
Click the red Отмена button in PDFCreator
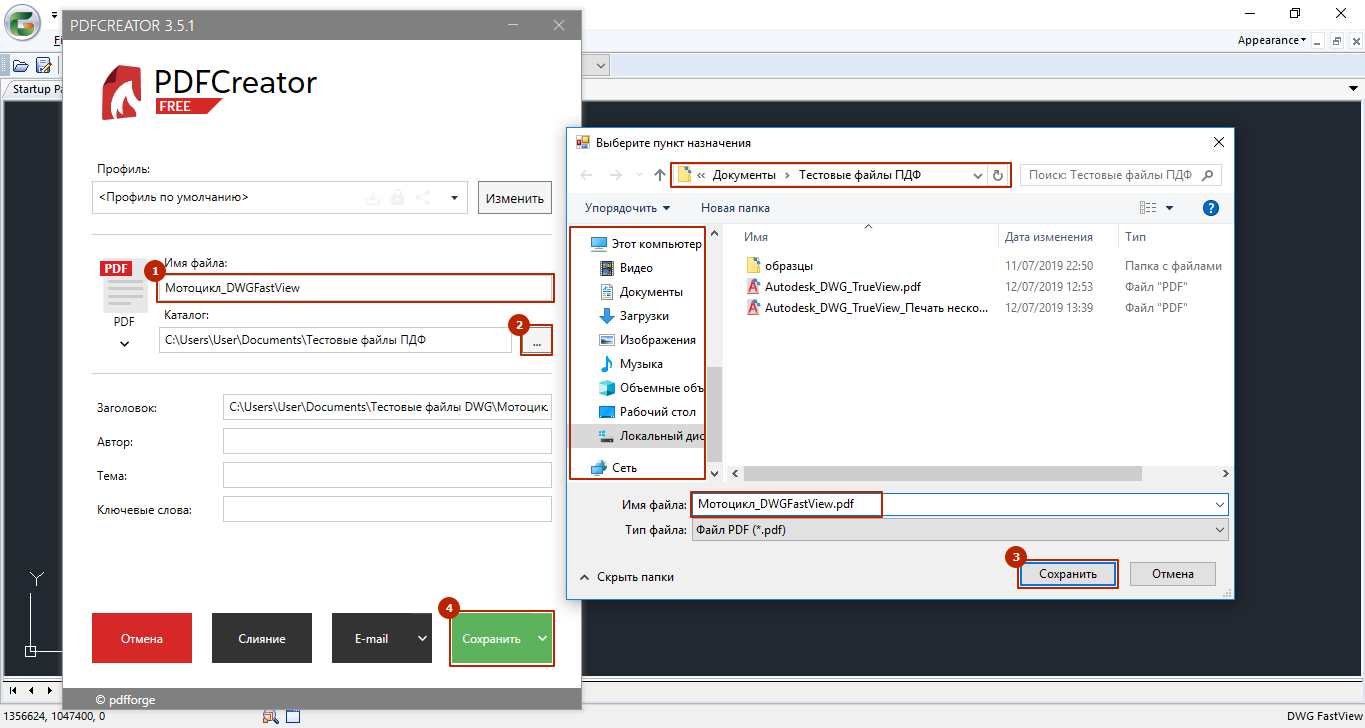tap(142, 638)
